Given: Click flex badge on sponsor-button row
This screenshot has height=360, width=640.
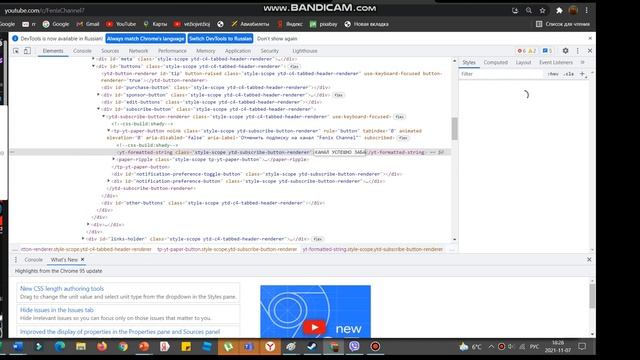Looking at the screenshot, I should (338, 95).
